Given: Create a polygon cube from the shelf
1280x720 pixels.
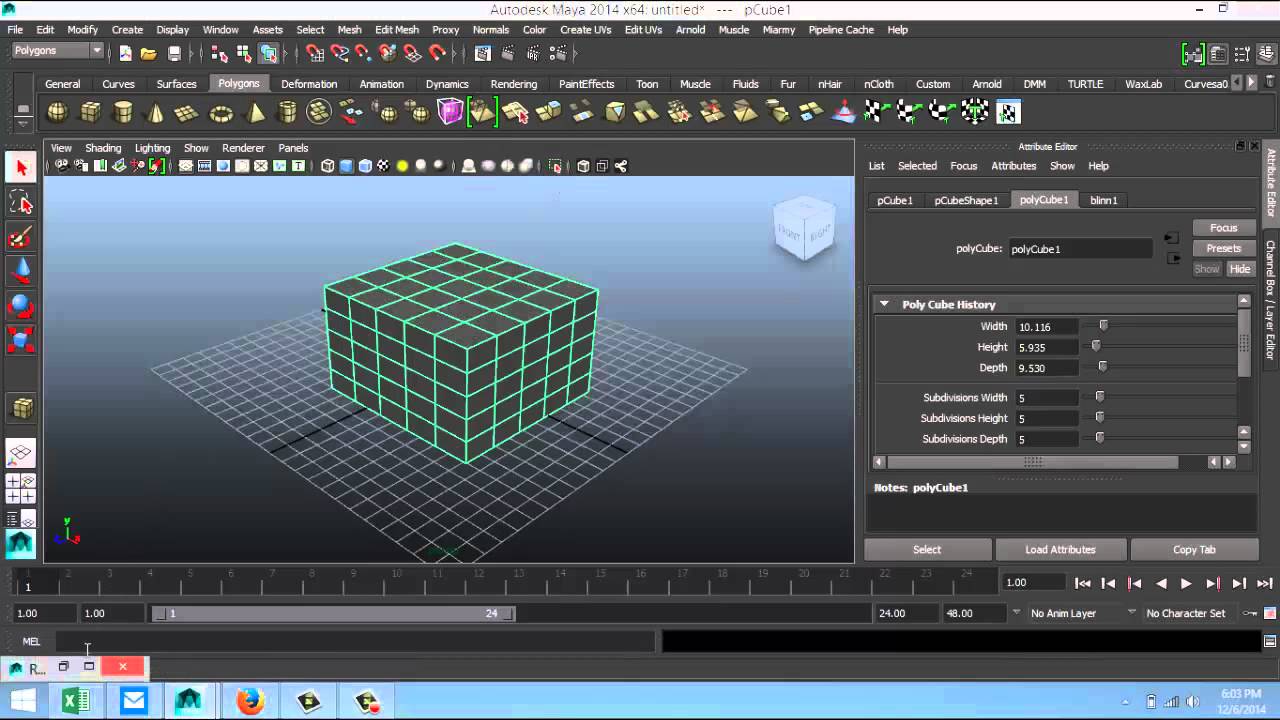Looking at the screenshot, I should click(x=91, y=112).
